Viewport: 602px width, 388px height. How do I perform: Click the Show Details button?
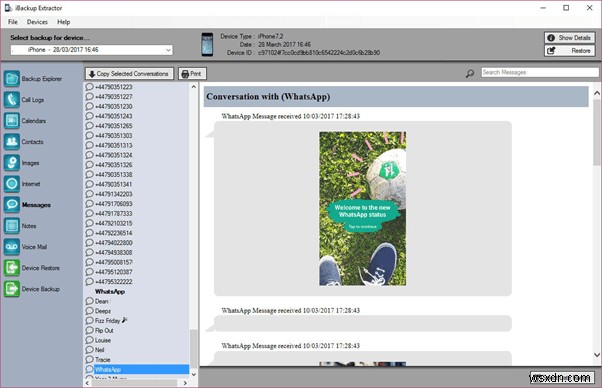pos(569,38)
